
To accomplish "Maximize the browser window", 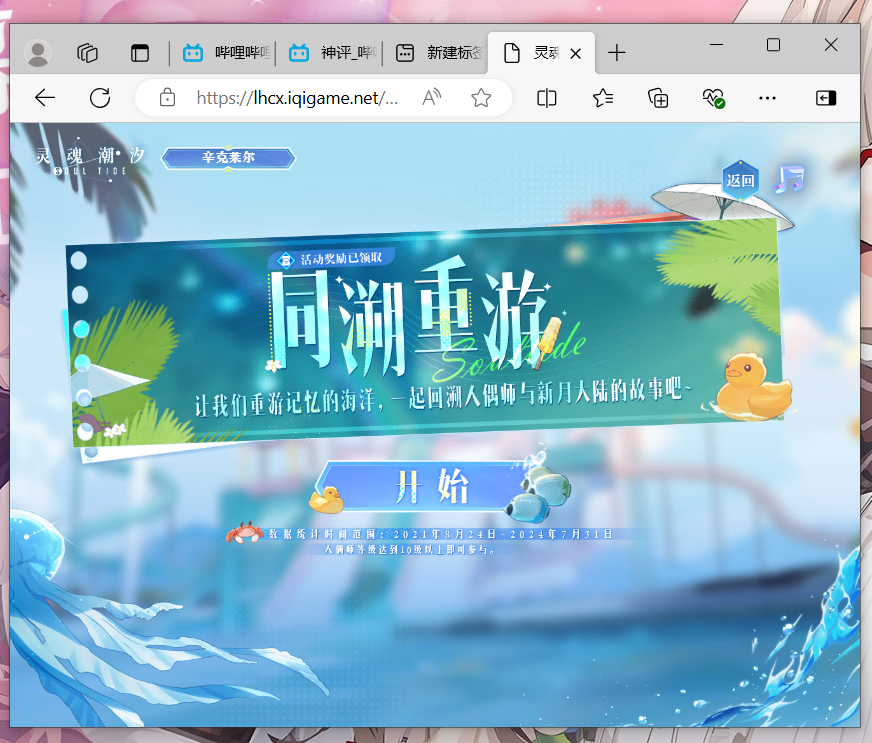I will [x=773, y=44].
